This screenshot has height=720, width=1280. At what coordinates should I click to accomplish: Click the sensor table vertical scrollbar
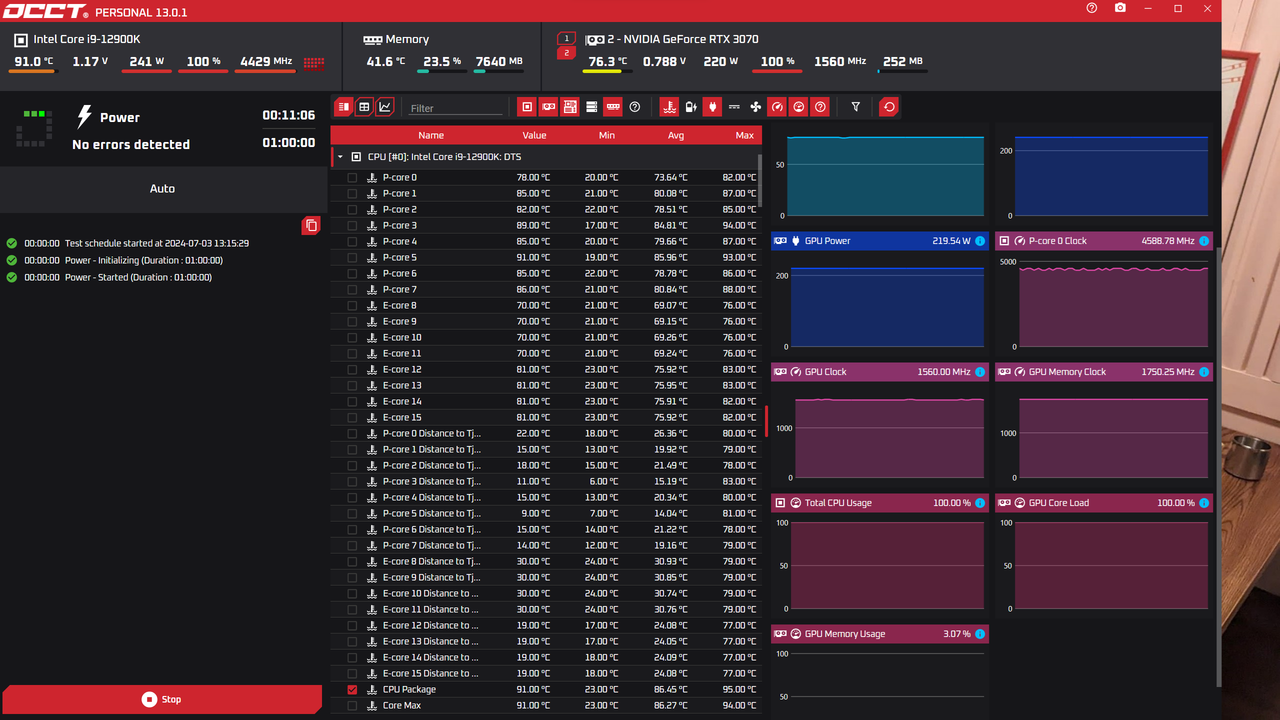[759, 180]
